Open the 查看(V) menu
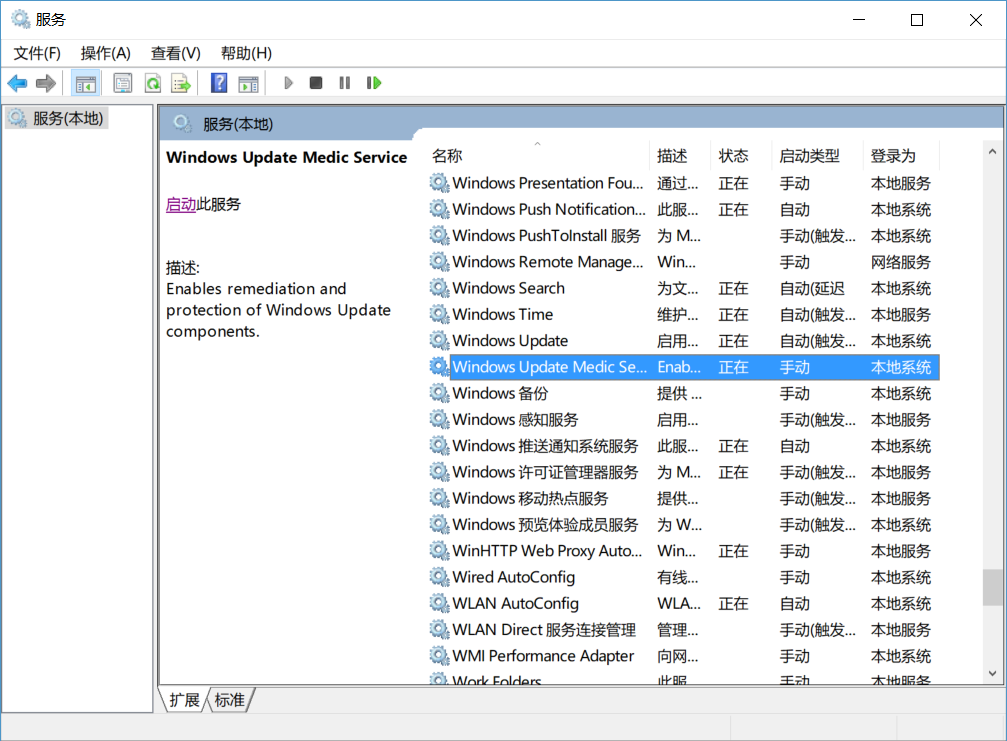This screenshot has height=741, width=1007. pyautogui.click(x=175, y=53)
